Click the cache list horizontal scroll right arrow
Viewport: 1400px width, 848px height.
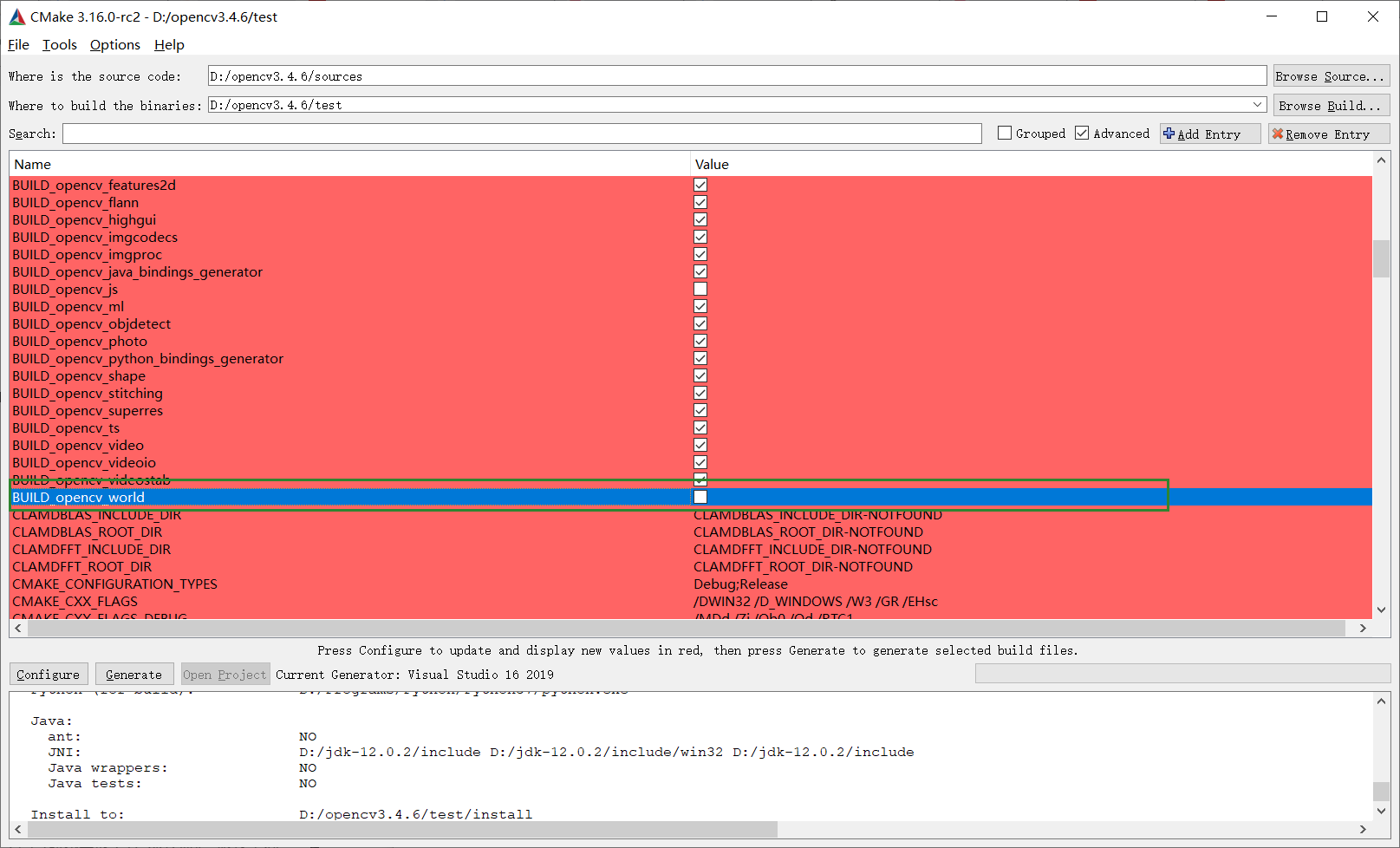click(1363, 628)
